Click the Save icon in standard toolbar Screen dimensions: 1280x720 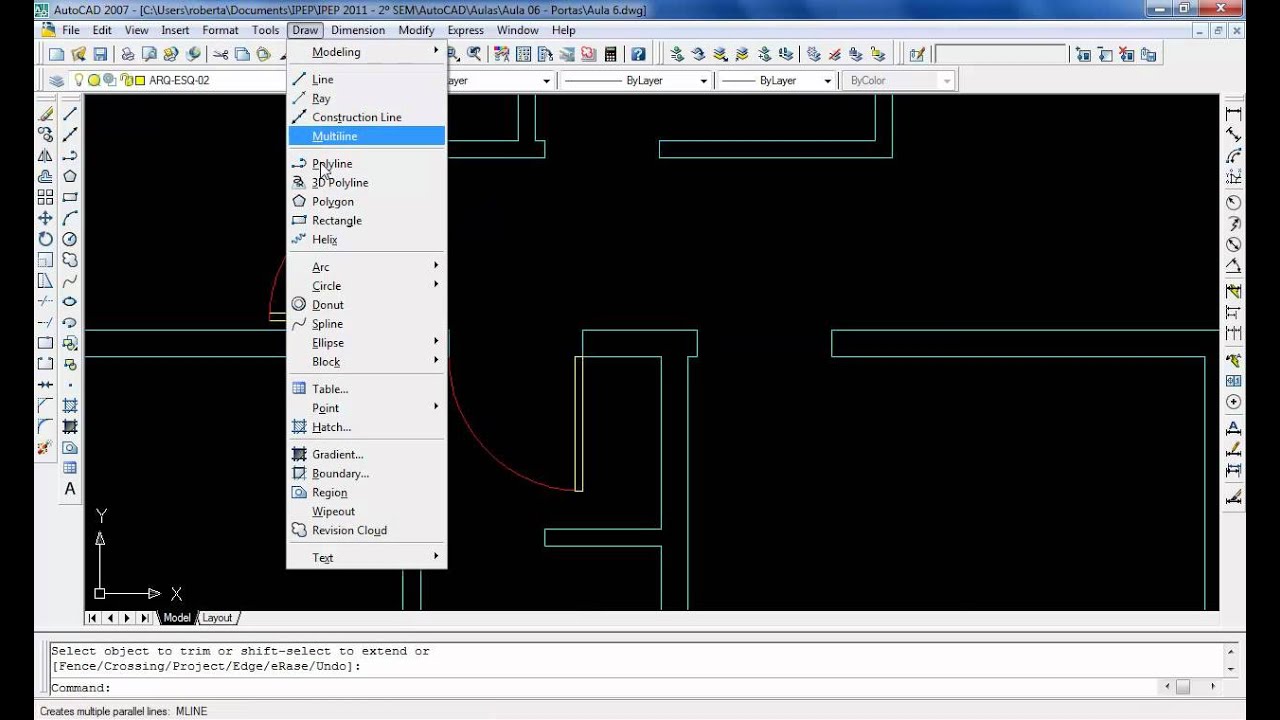(x=100, y=54)
